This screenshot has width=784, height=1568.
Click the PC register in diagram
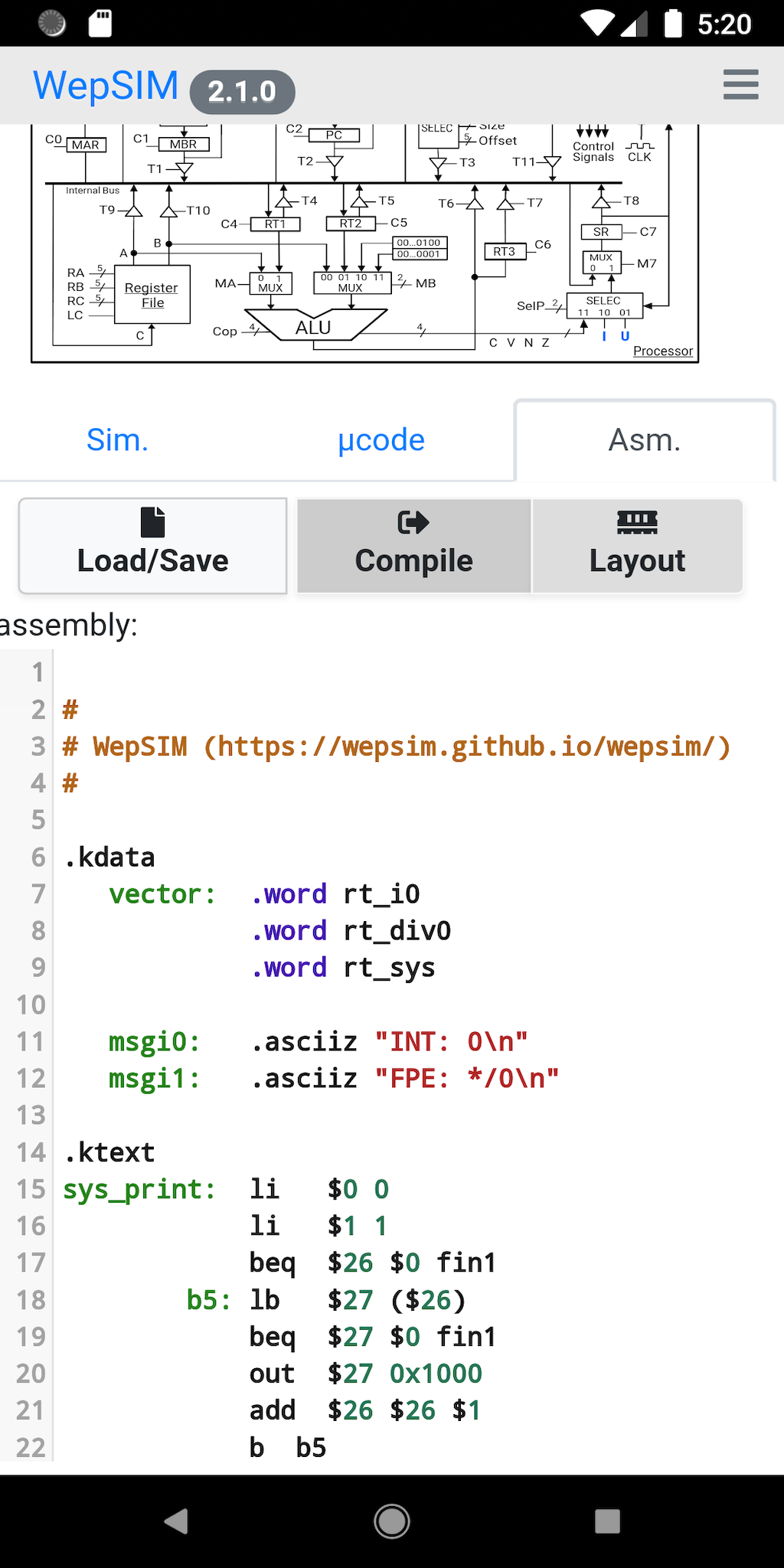334,135
